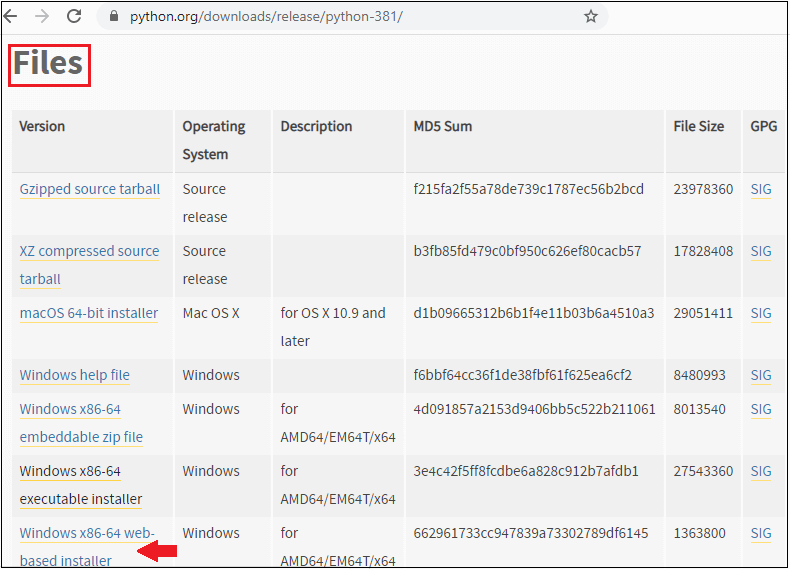
Task: Click the padlock site security icon
Action: click(x=114, y=16)
